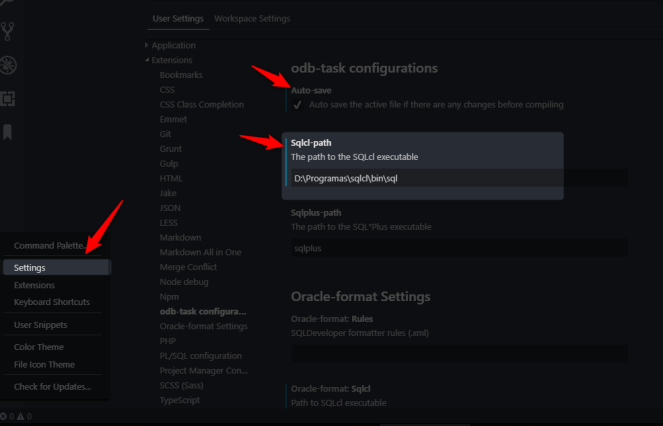This screenshot has width=663, height=426.
Task: Open Command Palette from the menu
Action: tap(48, 246)
